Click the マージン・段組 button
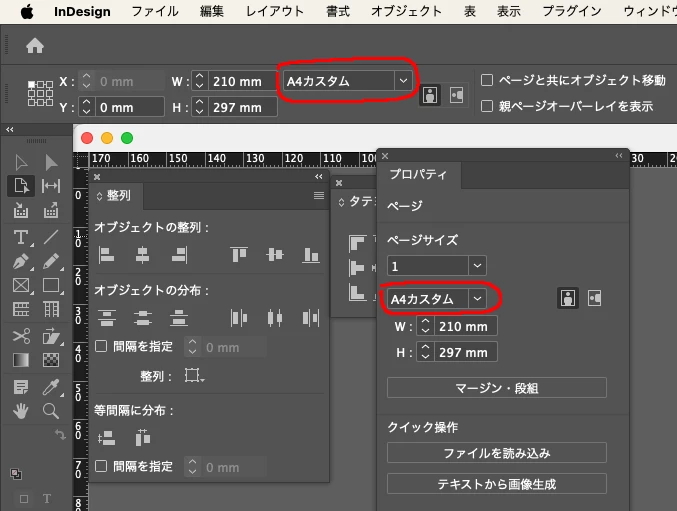The width and height of the screenshot is (677, 511). pyautogui.click(x=497, y=388)
